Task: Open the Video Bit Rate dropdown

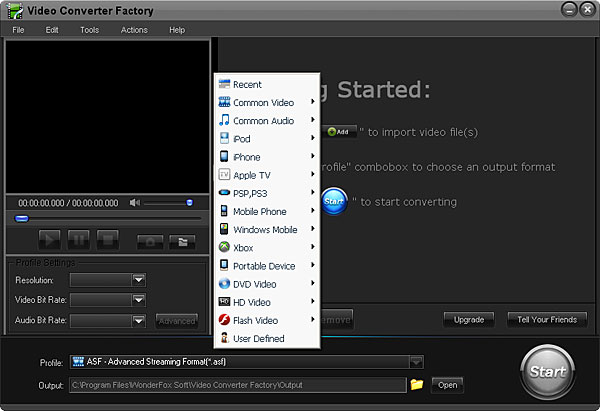Action: pyautogui.click(x=139, y=300)
